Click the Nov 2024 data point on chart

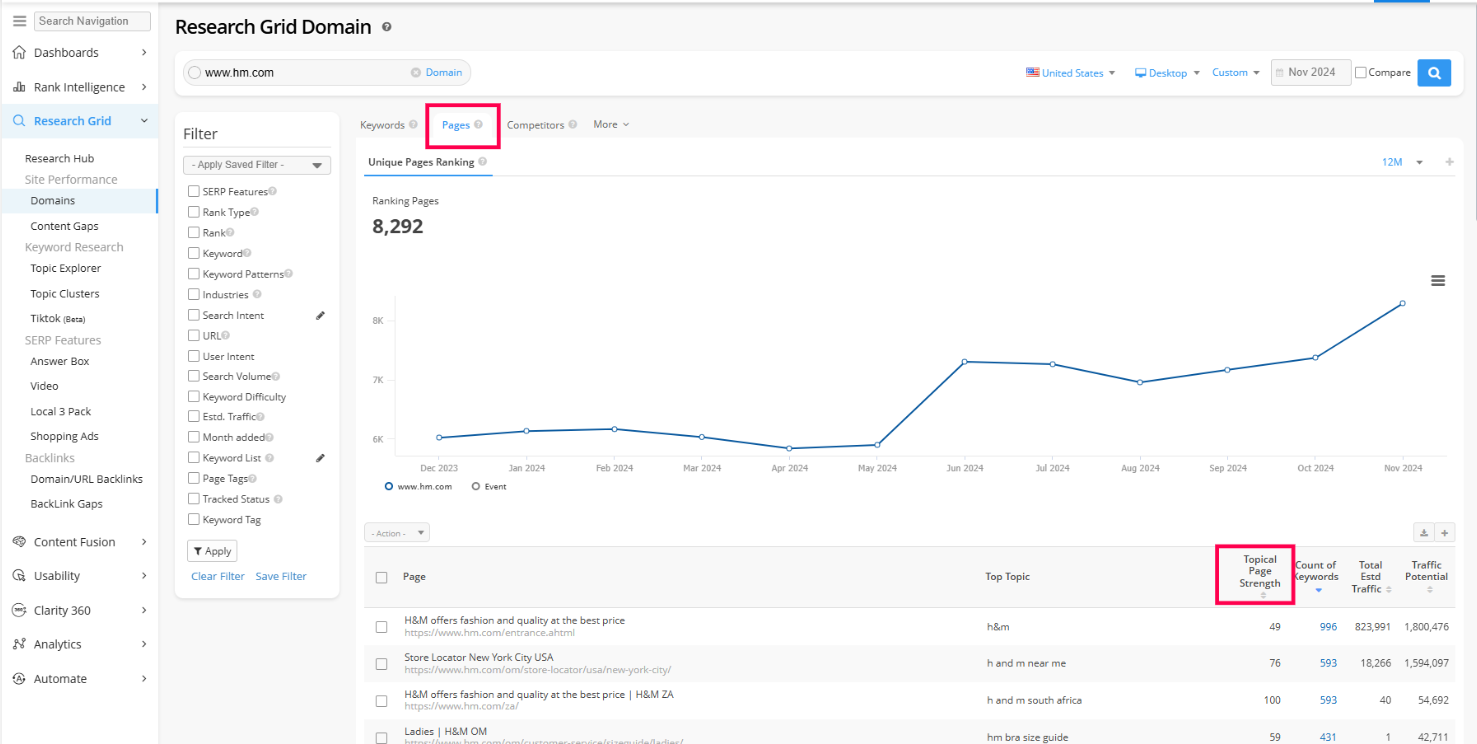pyautogui.click(x=1402, y=303)
